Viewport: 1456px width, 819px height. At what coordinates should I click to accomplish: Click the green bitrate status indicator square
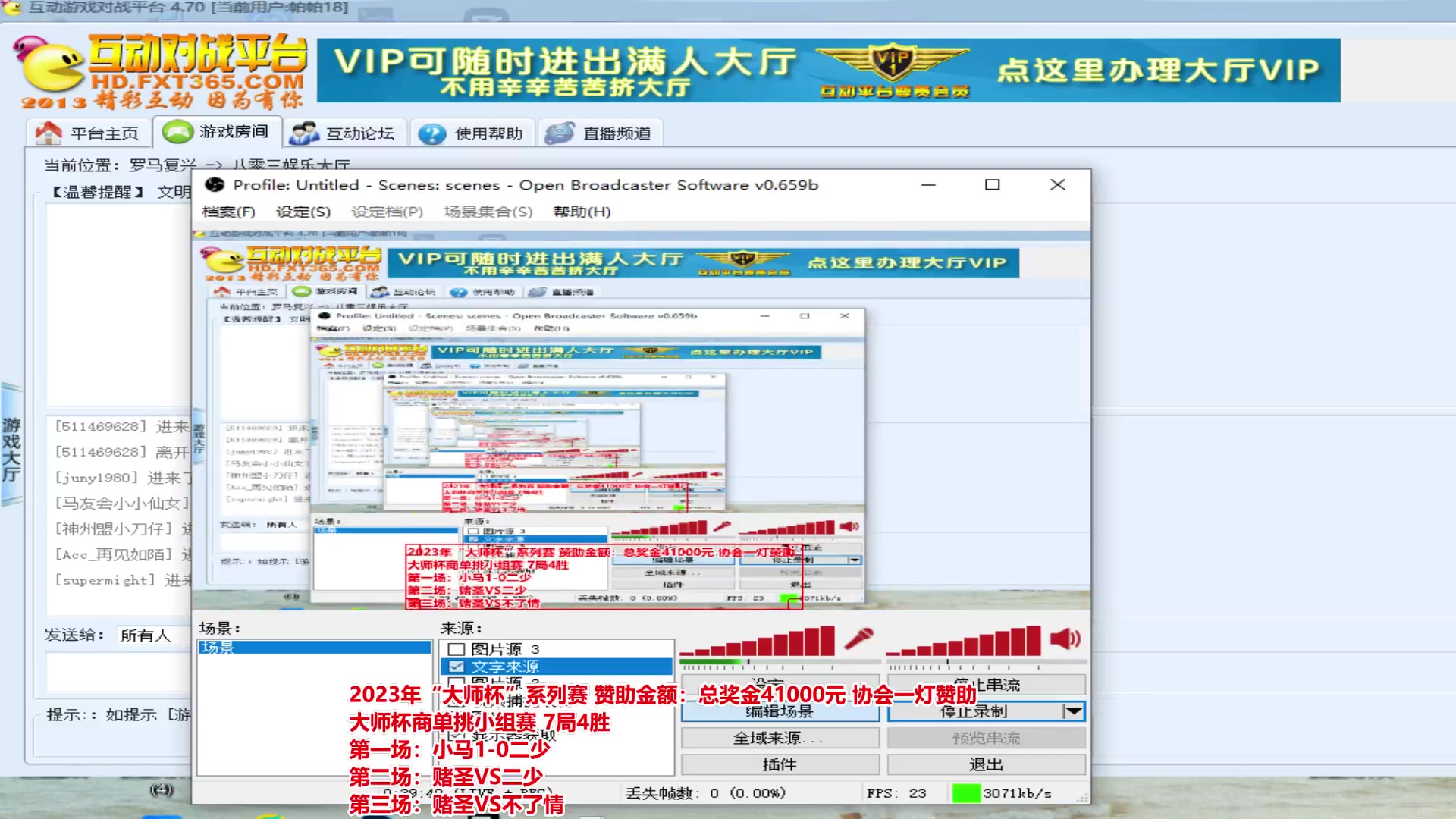click(x=966, y=793)
